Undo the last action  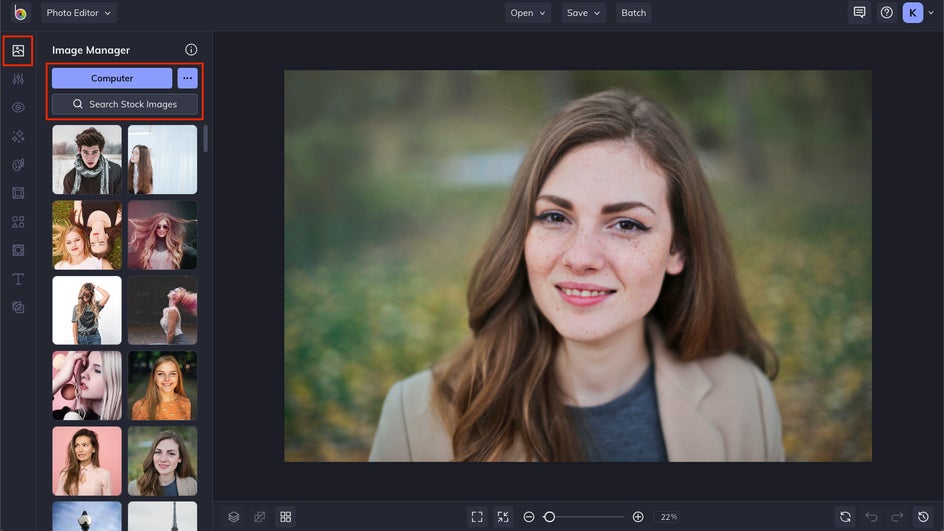pyautogui.click(x=871, y=517)
